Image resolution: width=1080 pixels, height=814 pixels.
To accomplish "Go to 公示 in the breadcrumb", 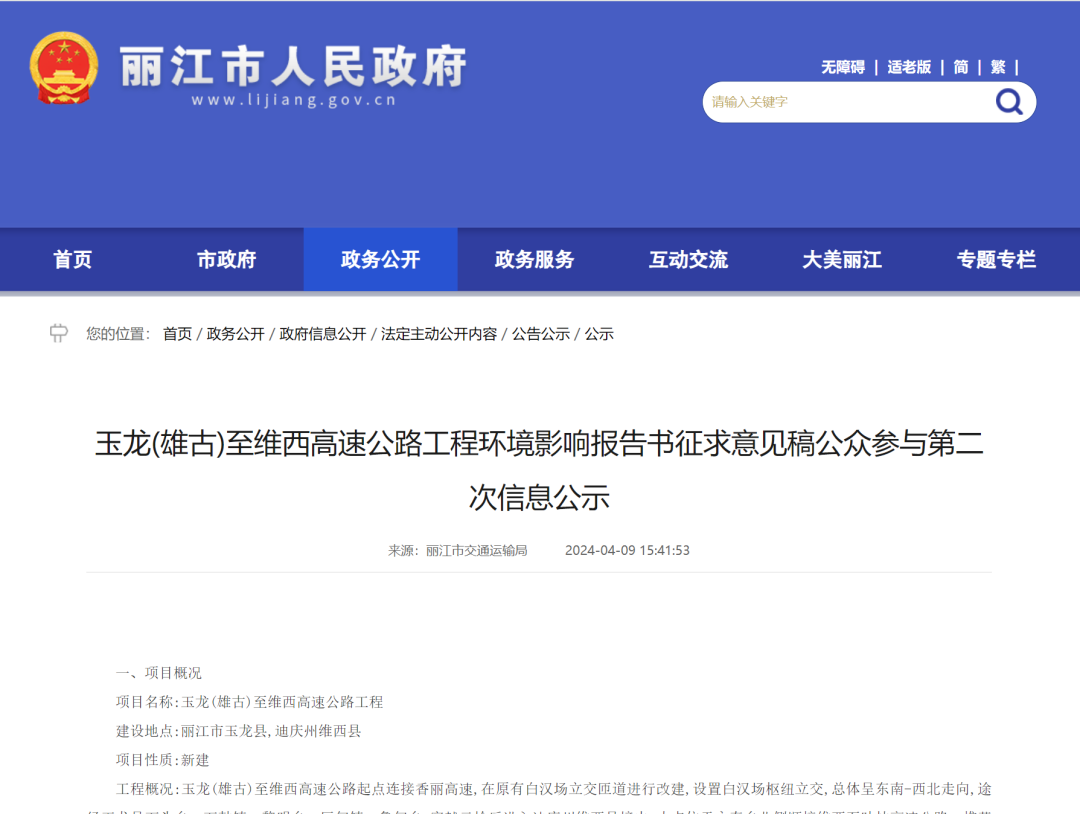I will [599, 334].
